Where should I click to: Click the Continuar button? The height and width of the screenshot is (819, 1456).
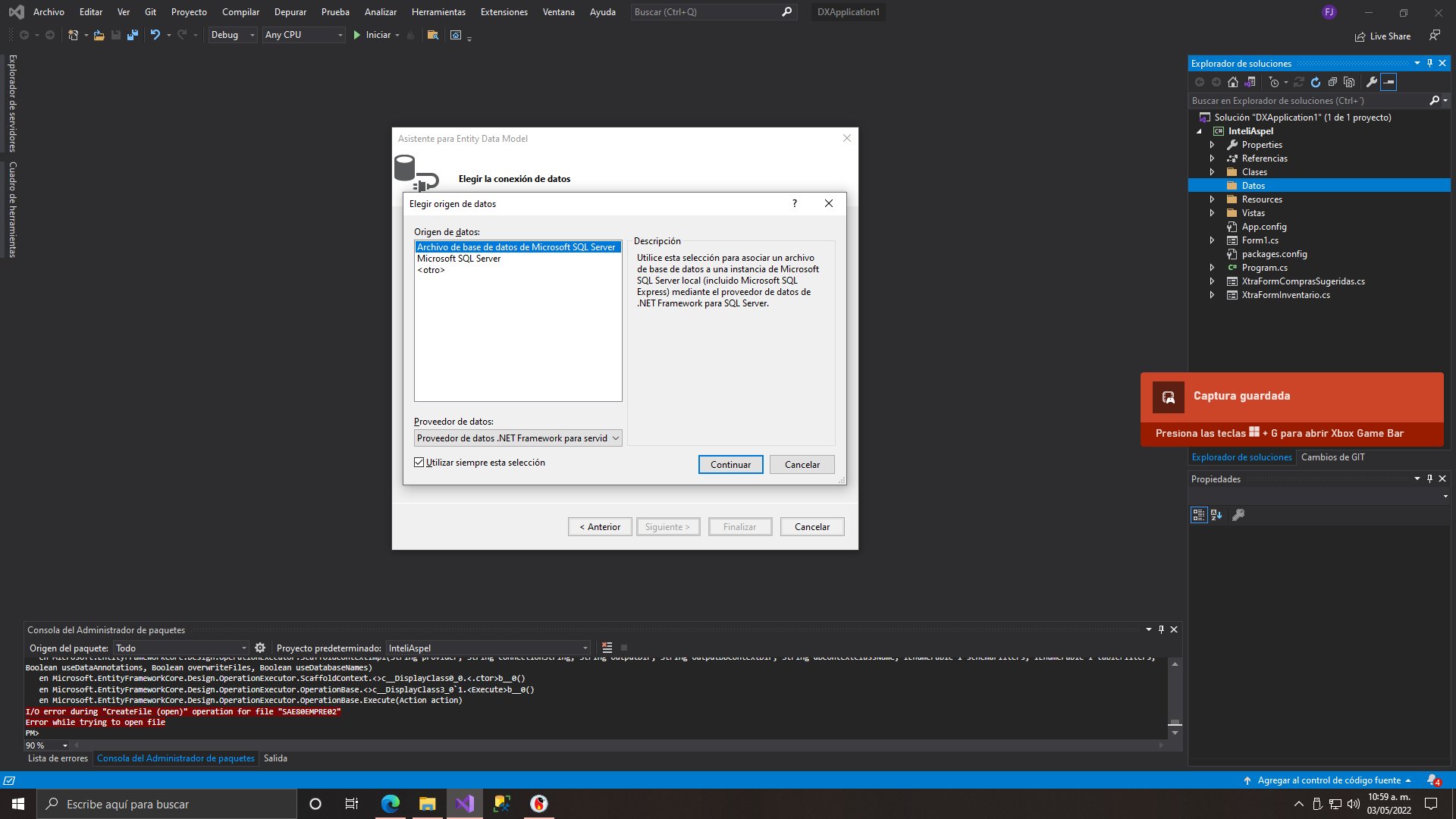730,465
